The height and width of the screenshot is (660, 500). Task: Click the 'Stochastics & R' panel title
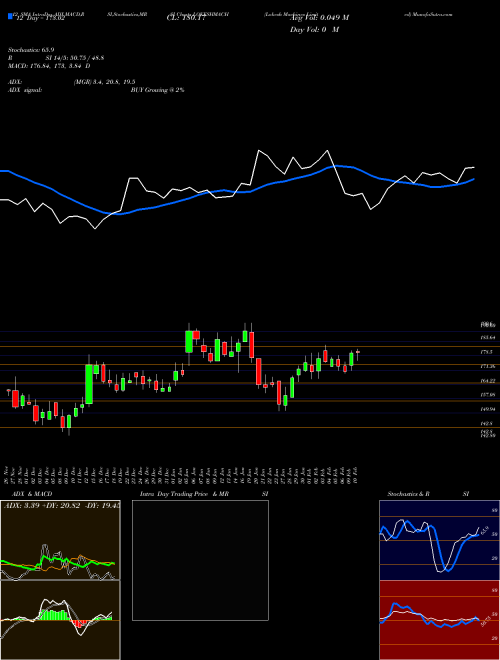(409, 494)
